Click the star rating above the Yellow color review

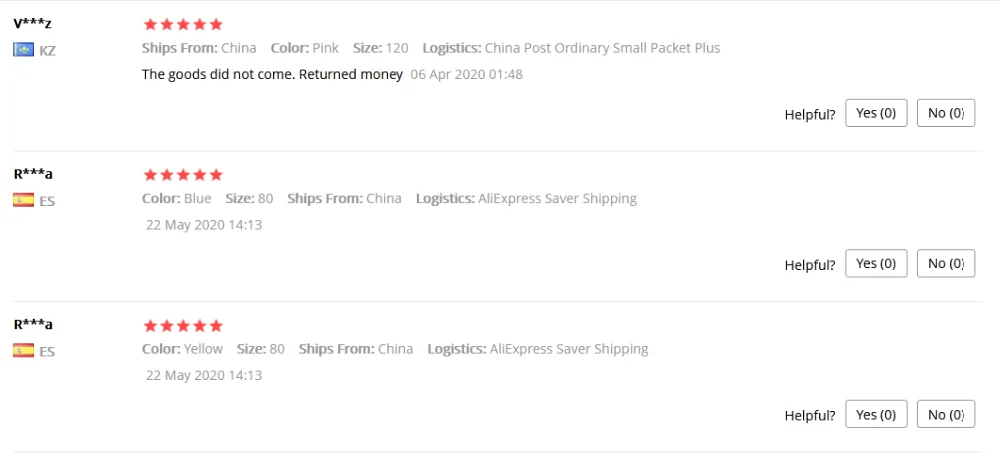183,326
